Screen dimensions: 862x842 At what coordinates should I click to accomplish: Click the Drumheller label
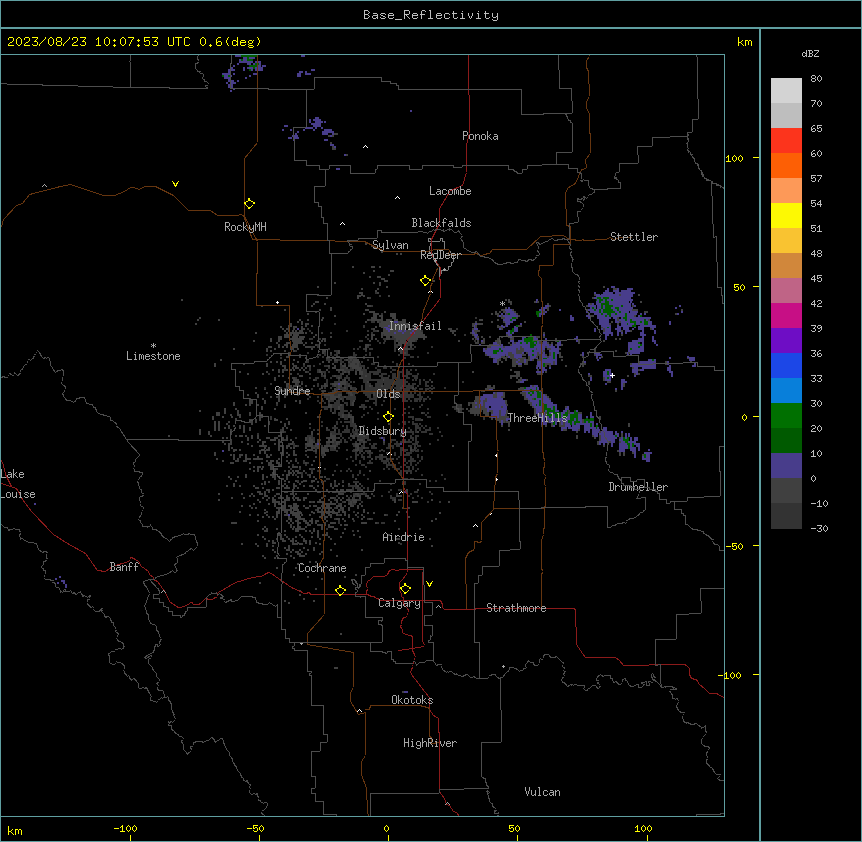click(x=638, y=487)
